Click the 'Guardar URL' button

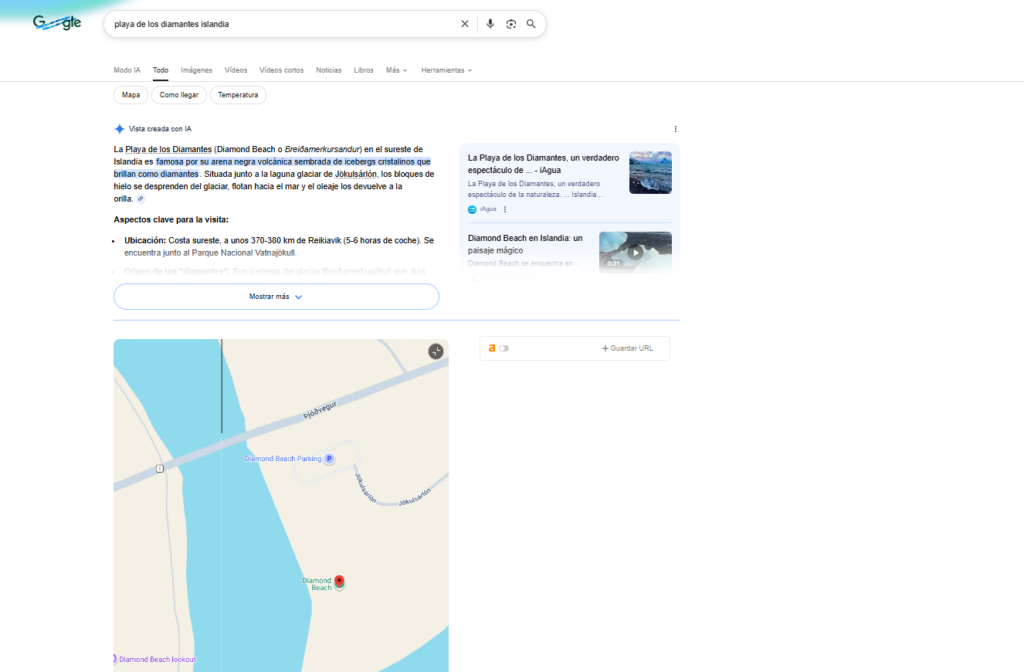tap(627, 348)
